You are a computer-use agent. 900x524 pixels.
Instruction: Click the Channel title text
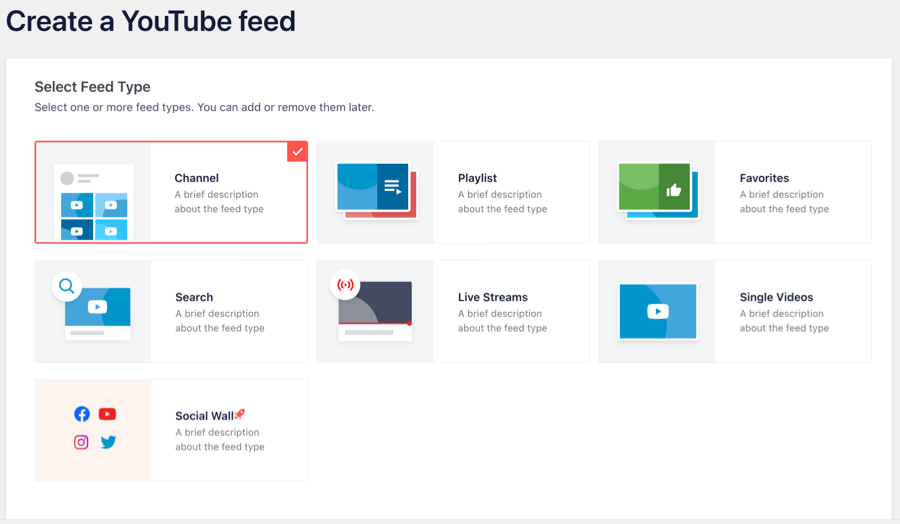196,178
